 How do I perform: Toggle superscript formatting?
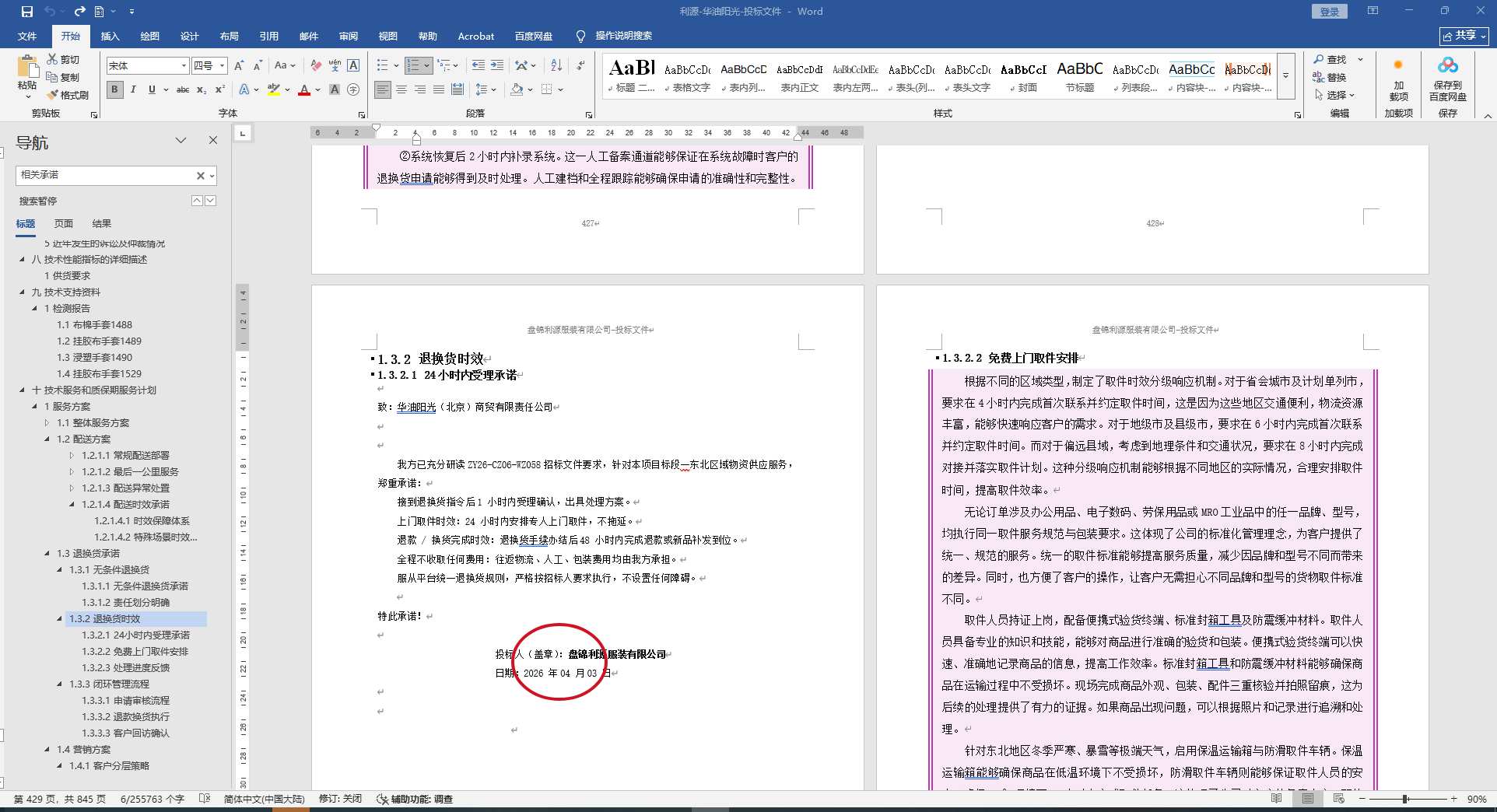pyautogui.click(x=220, y=89)
